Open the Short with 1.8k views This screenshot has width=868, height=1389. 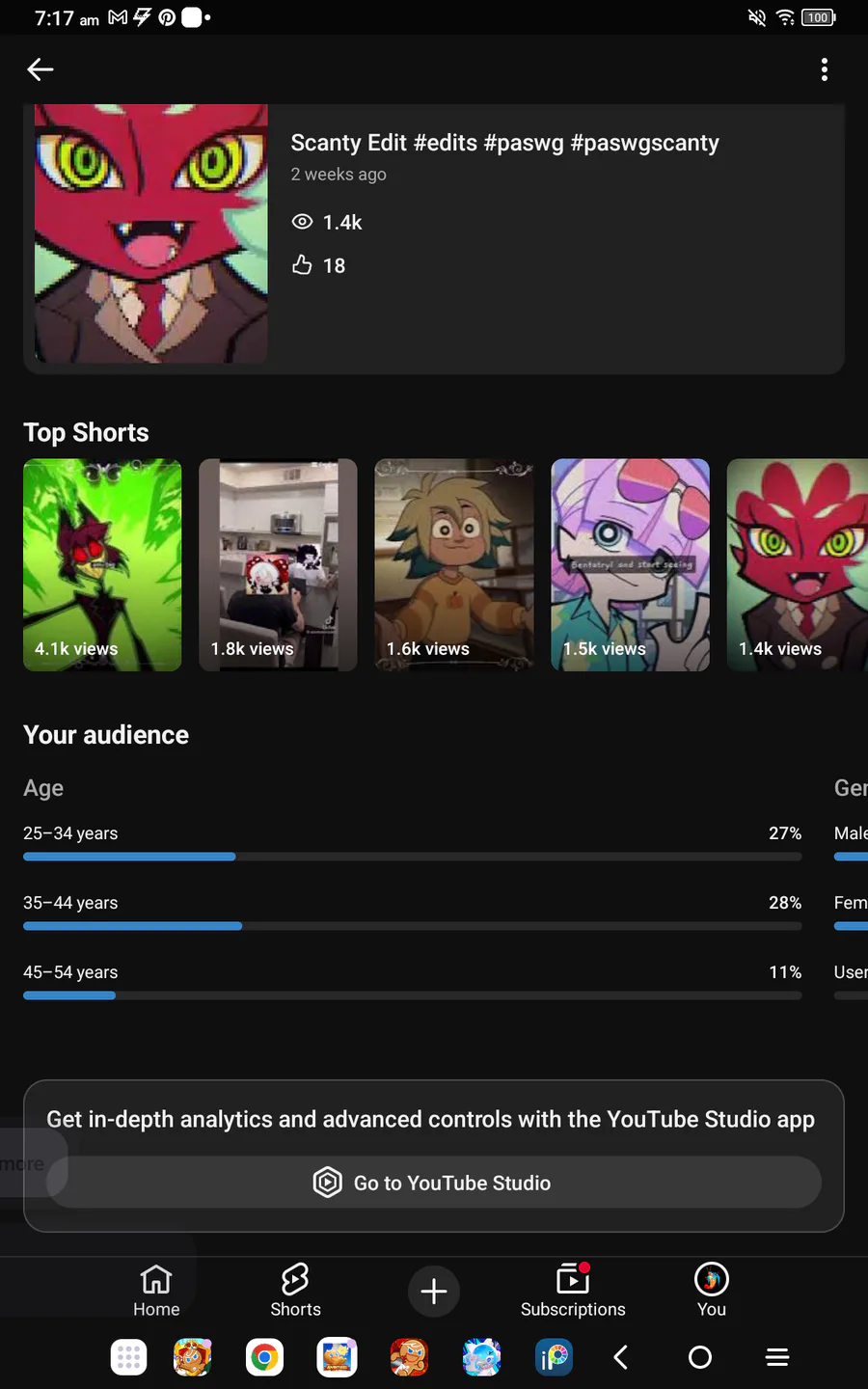pyautogui.click(x=278, y=564)
